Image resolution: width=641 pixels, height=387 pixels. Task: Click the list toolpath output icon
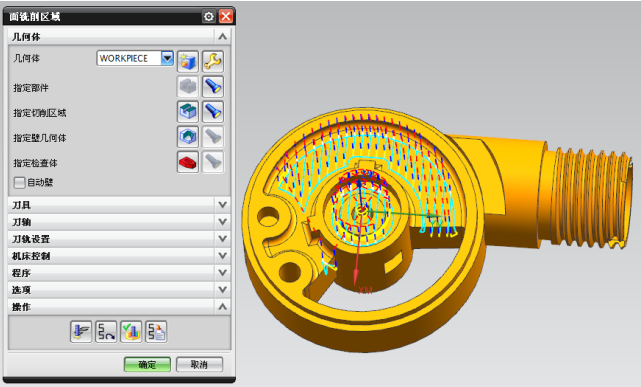(156, 331)
